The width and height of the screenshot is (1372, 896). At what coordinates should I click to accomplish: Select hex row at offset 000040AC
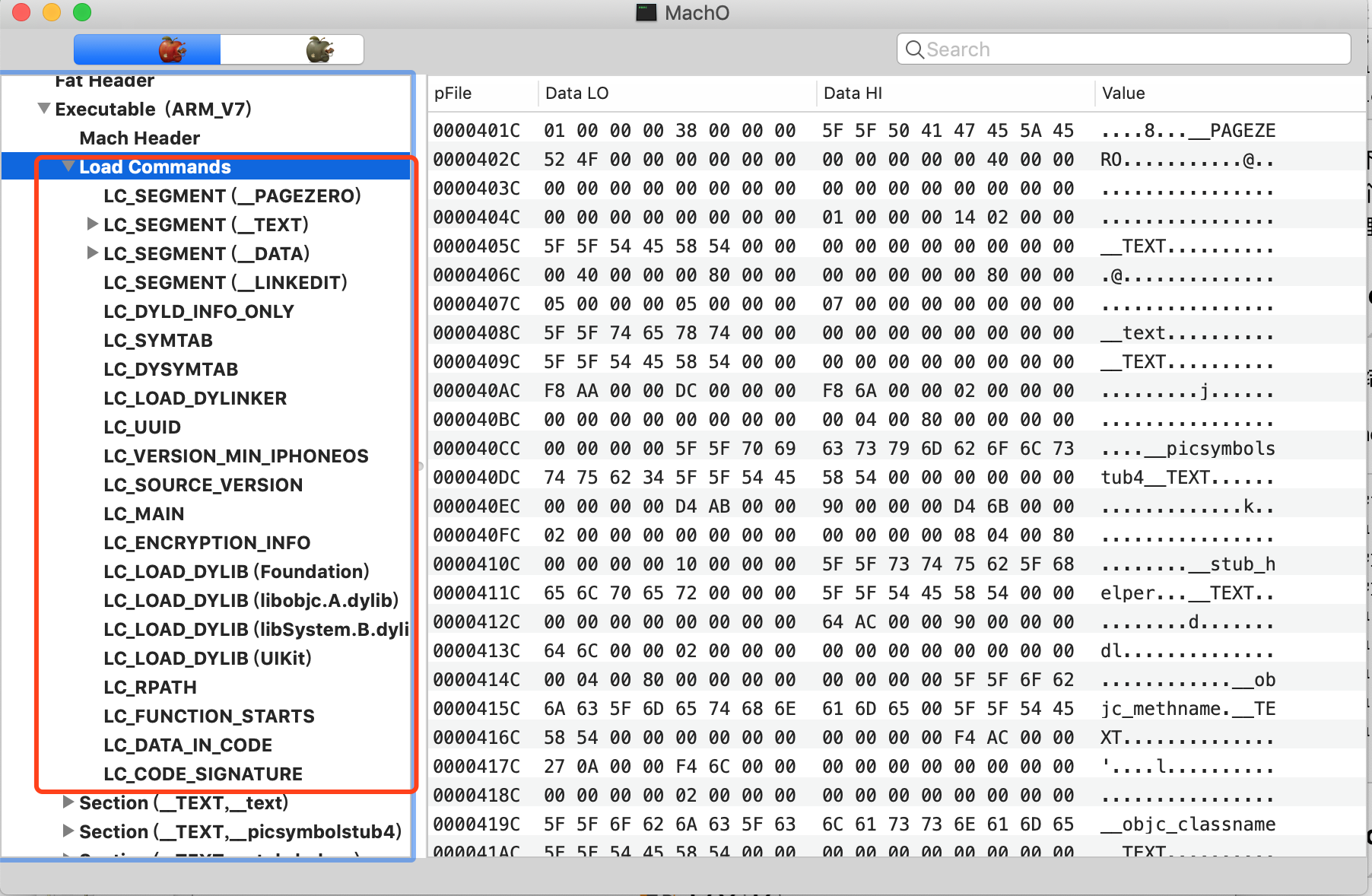click(x=897, y=390)
